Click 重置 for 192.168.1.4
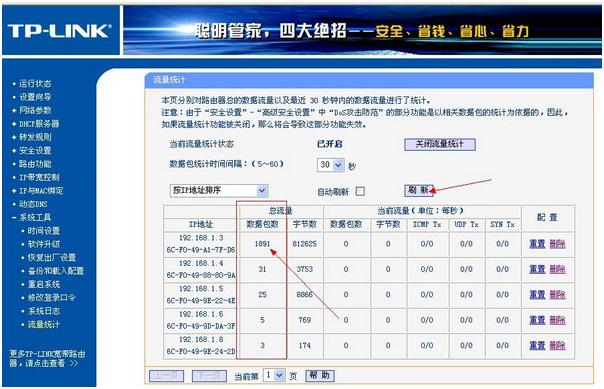Image resolution: width=604 pixels, height=389 pixels. point(537,269)
